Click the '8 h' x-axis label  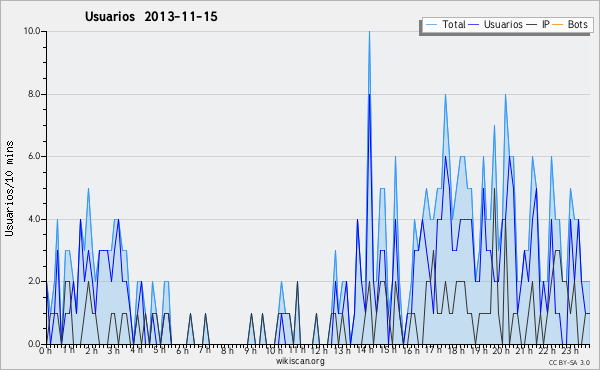(x=227, y=351)
